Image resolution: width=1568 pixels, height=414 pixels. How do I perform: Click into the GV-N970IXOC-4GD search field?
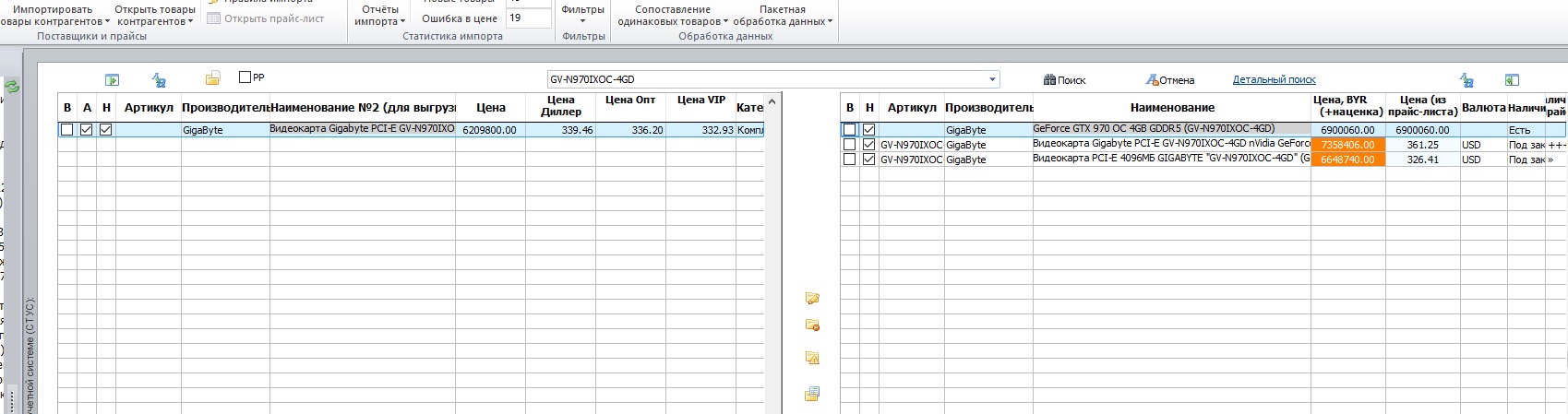coord(767,79)
